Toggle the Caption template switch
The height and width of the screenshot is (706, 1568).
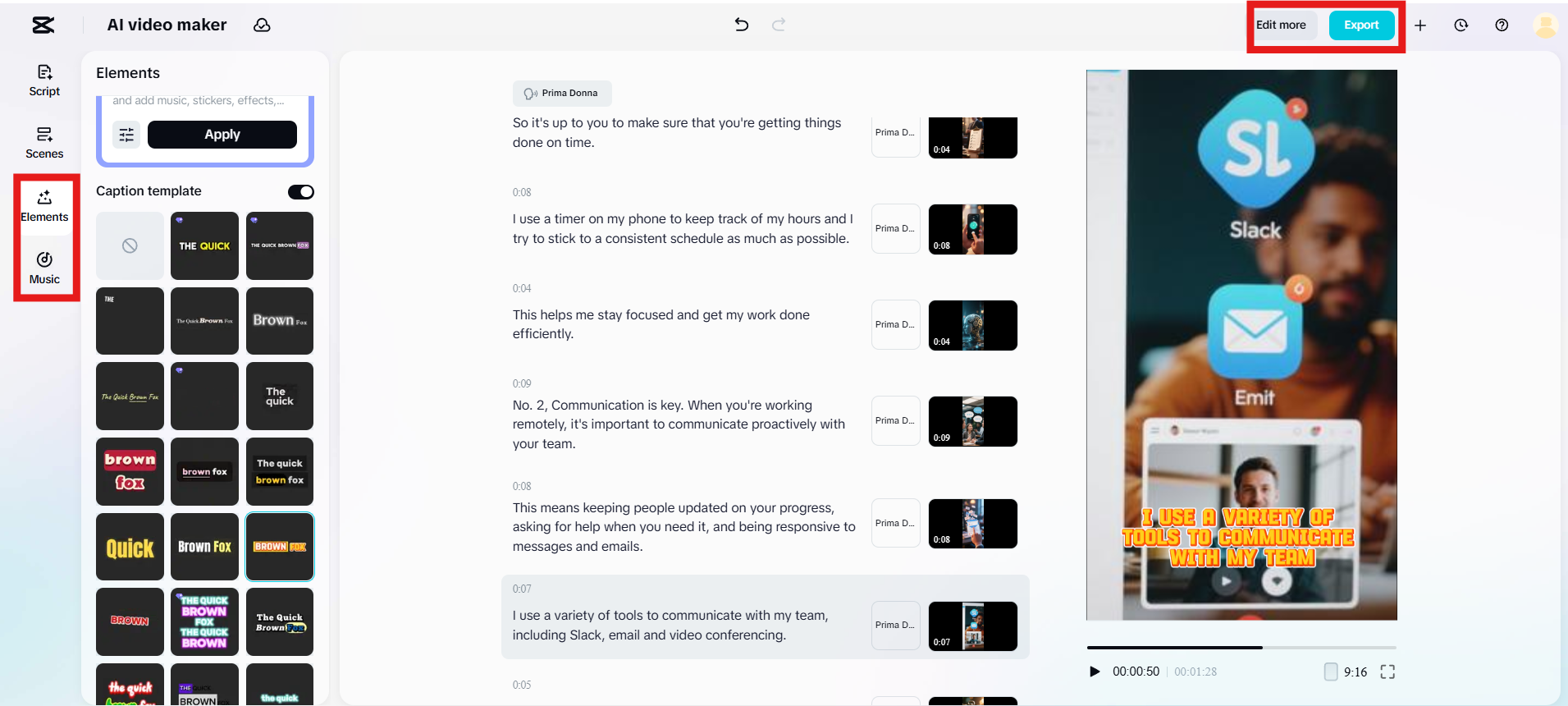tap(301, 192)
